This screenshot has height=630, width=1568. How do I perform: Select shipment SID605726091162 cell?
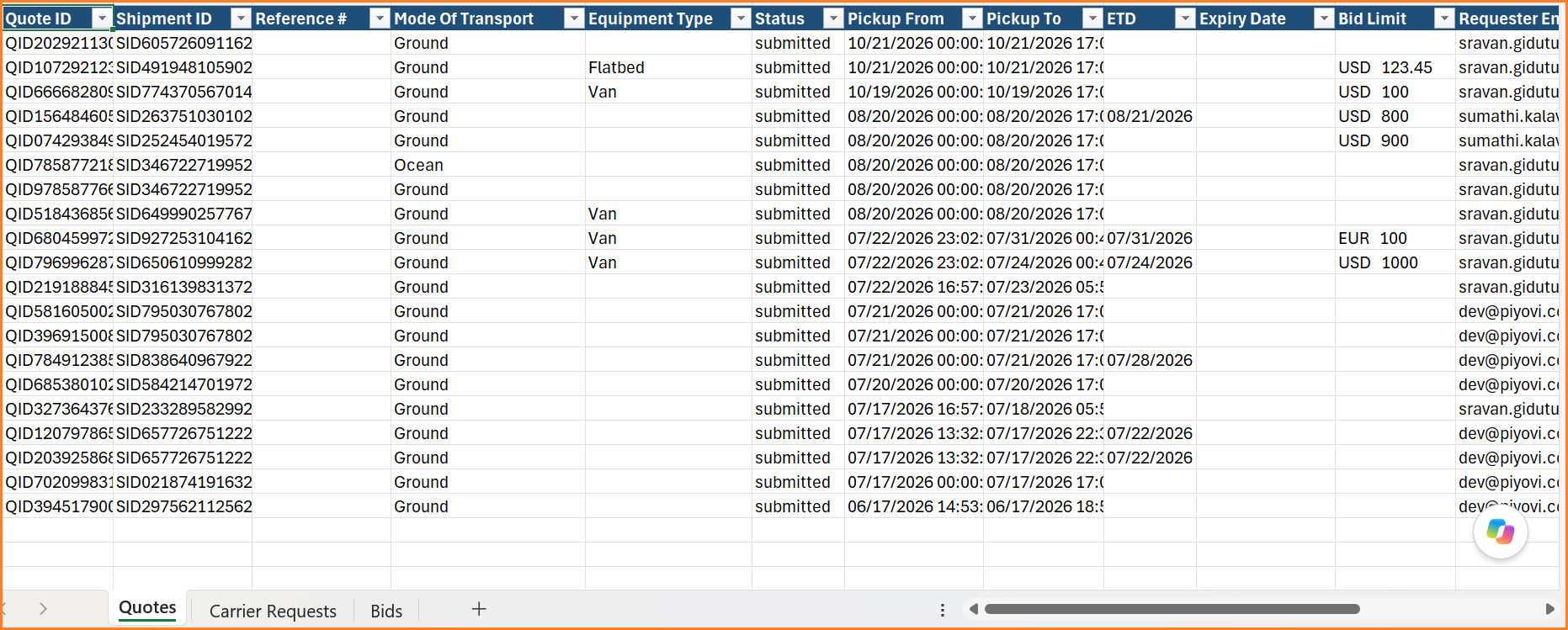(x=183, y=43)
